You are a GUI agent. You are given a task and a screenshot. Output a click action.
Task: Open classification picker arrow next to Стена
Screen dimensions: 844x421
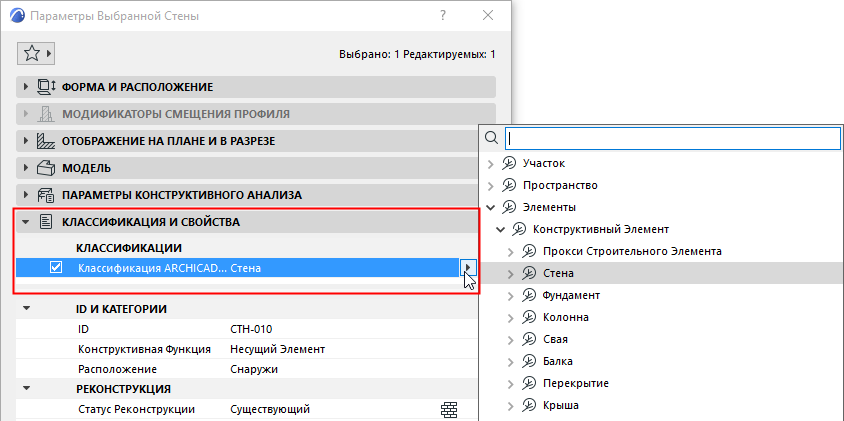[468, 267]
